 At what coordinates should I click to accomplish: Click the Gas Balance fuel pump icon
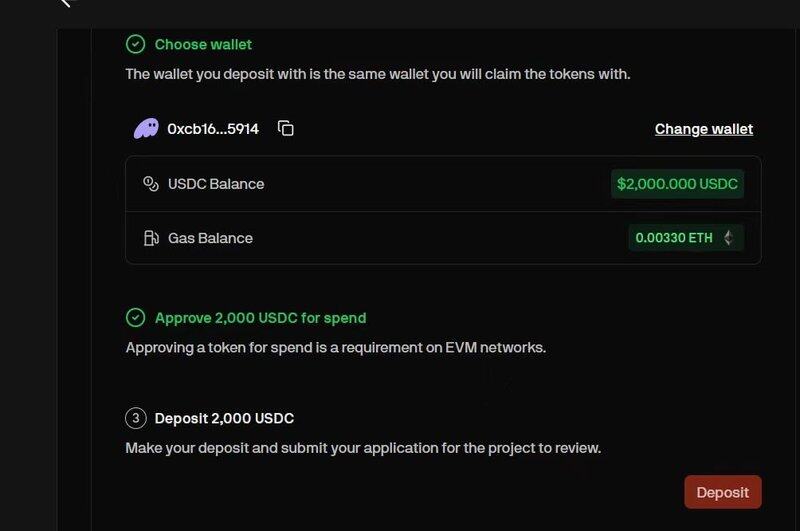point(151,238)
